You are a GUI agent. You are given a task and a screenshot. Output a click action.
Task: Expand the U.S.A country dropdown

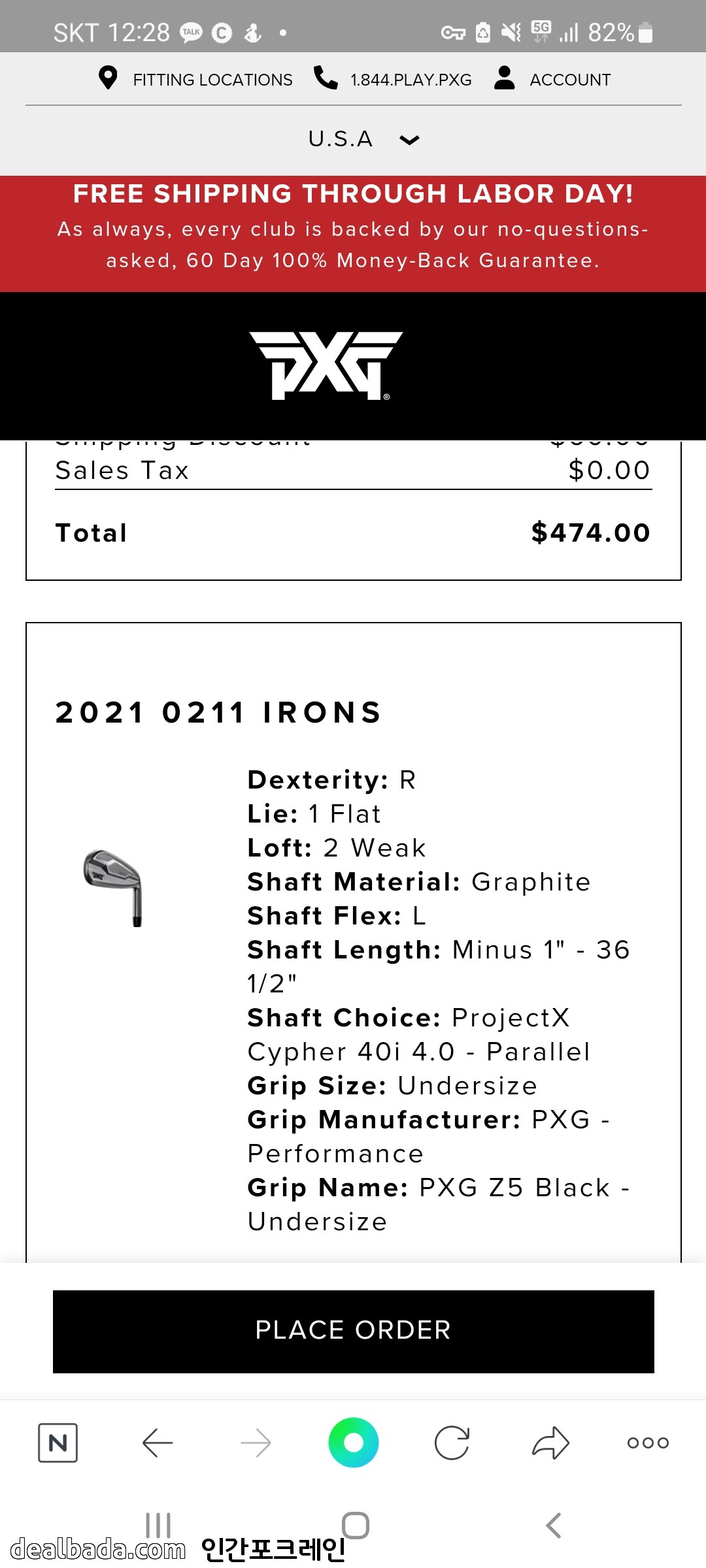363,139
